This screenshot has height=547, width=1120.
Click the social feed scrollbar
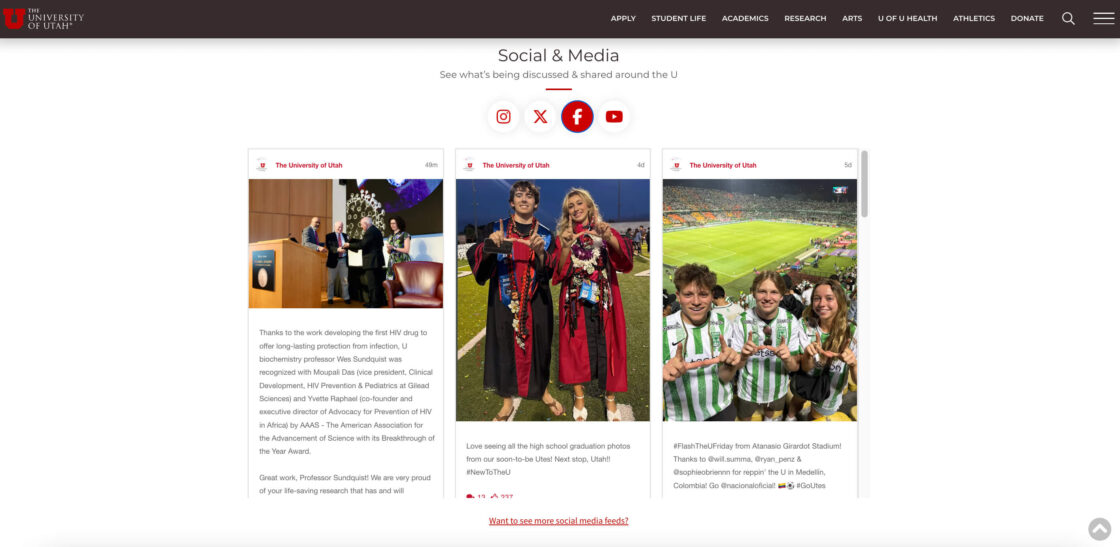tap(864, 184)
